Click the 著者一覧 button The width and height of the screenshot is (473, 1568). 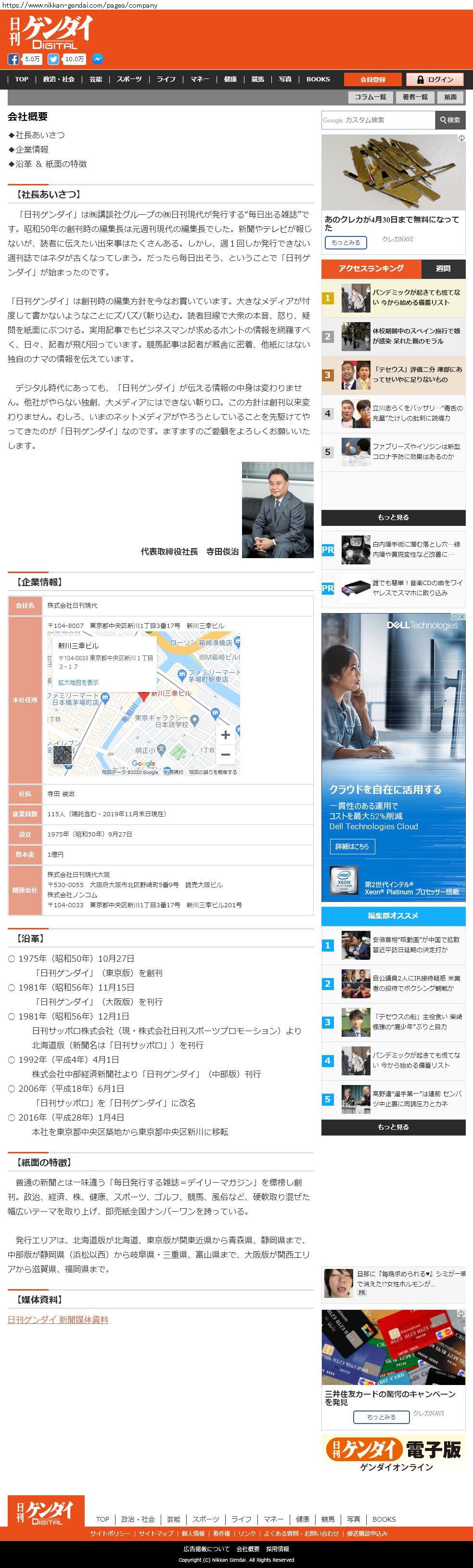[x=415, y=97]
